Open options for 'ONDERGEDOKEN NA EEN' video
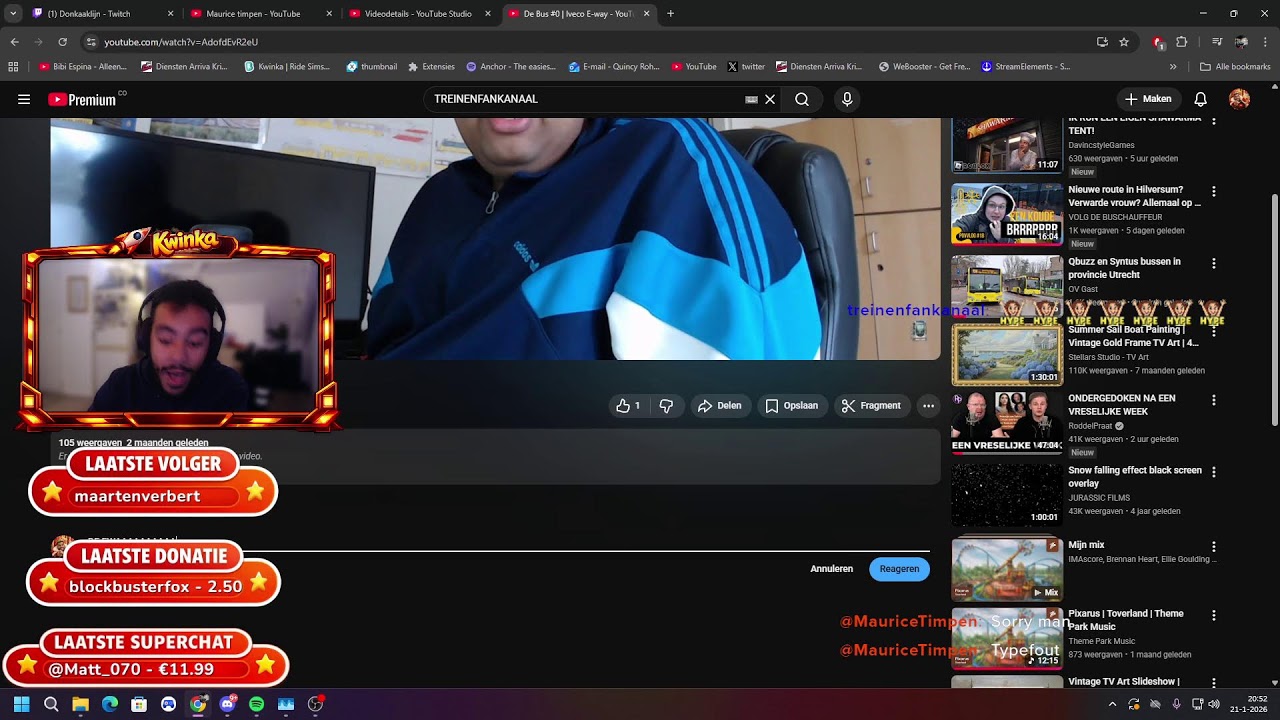This screenshot has height=720, width=1280. (x=1214, y=400)
